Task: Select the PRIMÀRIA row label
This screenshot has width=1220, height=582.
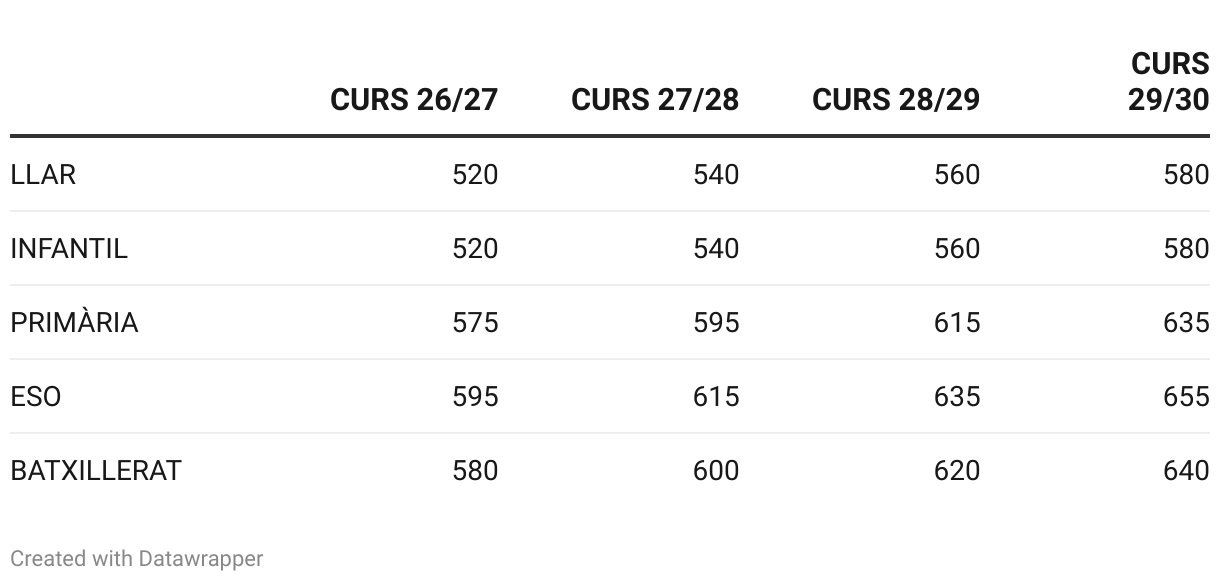Action: pyautogui.click(x=74, y=323)
